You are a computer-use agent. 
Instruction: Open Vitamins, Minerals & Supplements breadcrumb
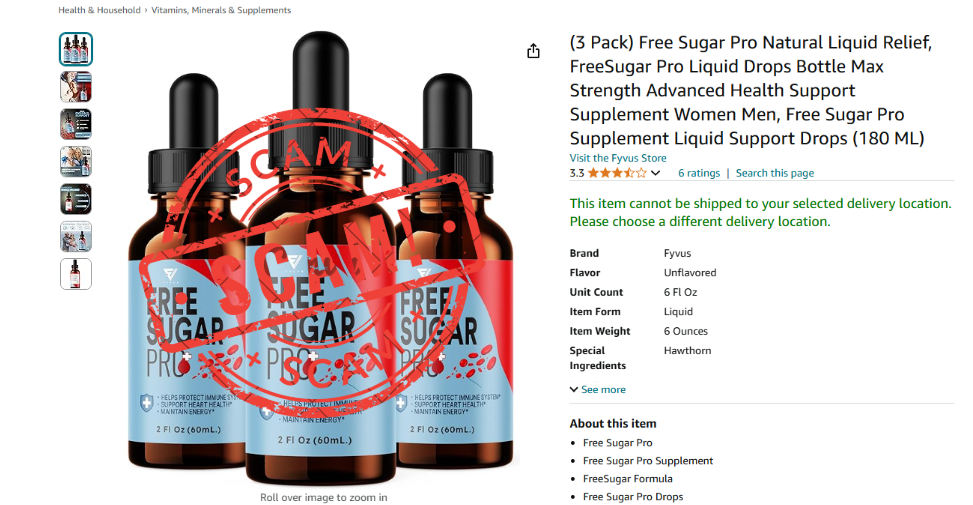(221, 10)
